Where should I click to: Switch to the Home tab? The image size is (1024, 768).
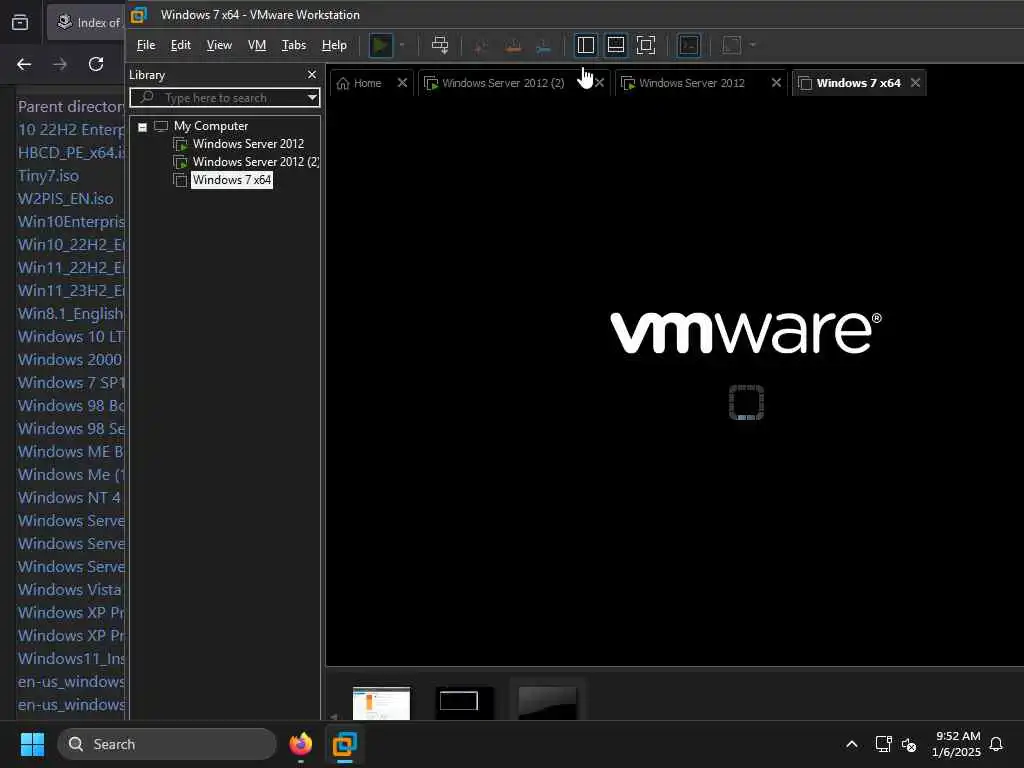[x=366, y=83]
